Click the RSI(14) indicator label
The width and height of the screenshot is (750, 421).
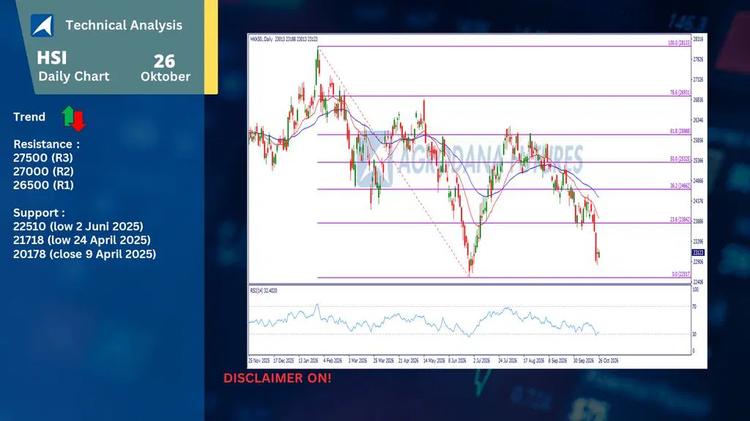tap(264, 290)
